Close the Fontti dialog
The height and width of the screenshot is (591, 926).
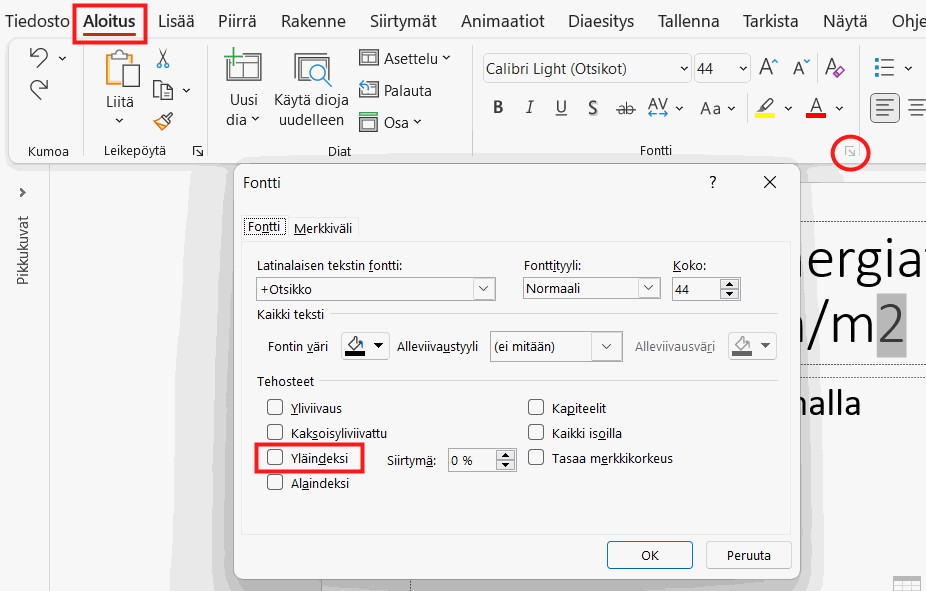770,182
